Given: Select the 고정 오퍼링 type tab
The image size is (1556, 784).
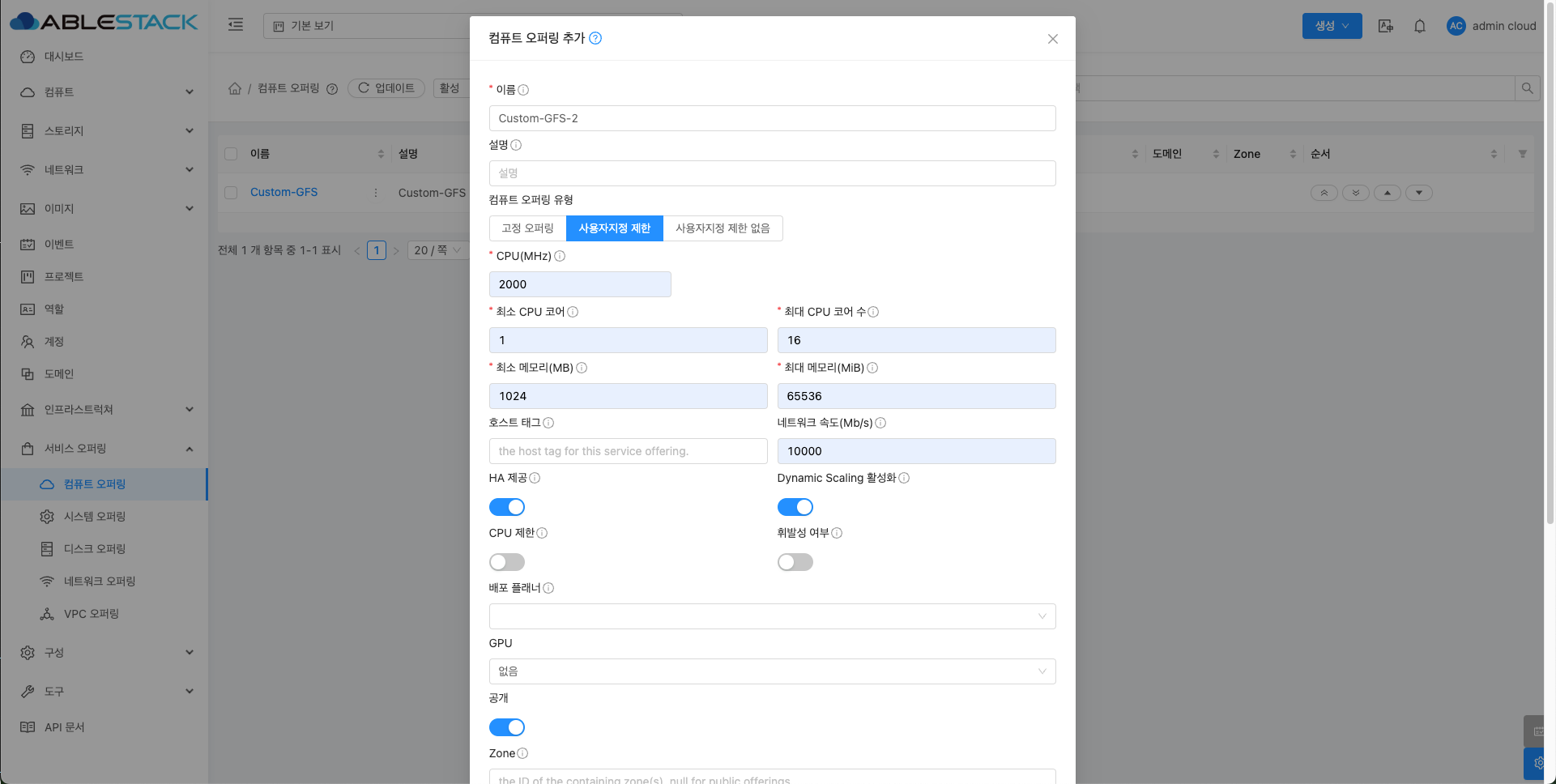Looking at the screenshot, I should coord(527,228).
